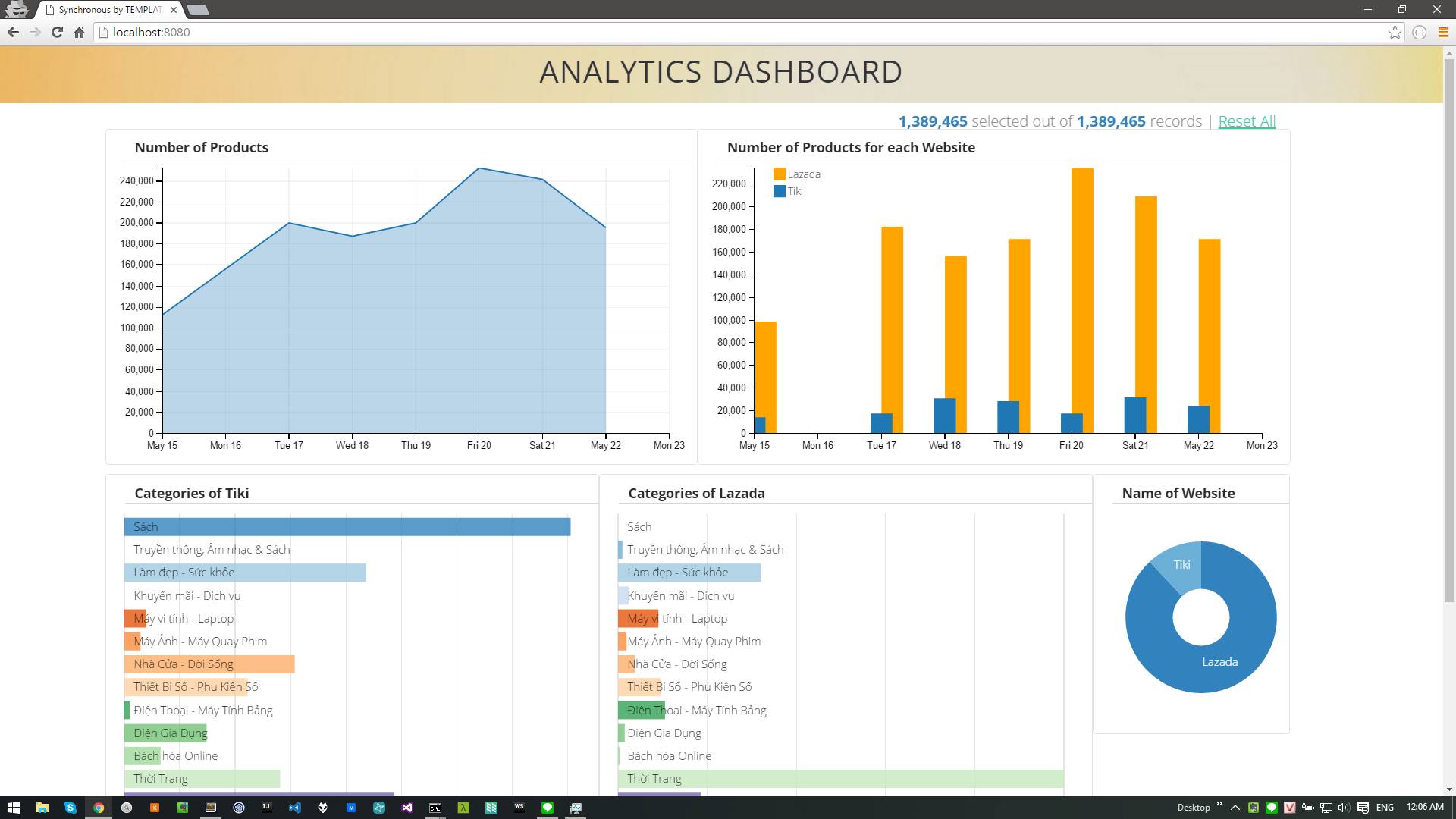The height and width of the screenshot is (819, 1456).
Task: Launch IntelliJ IDEA from the taskbar
Action: 267,808
